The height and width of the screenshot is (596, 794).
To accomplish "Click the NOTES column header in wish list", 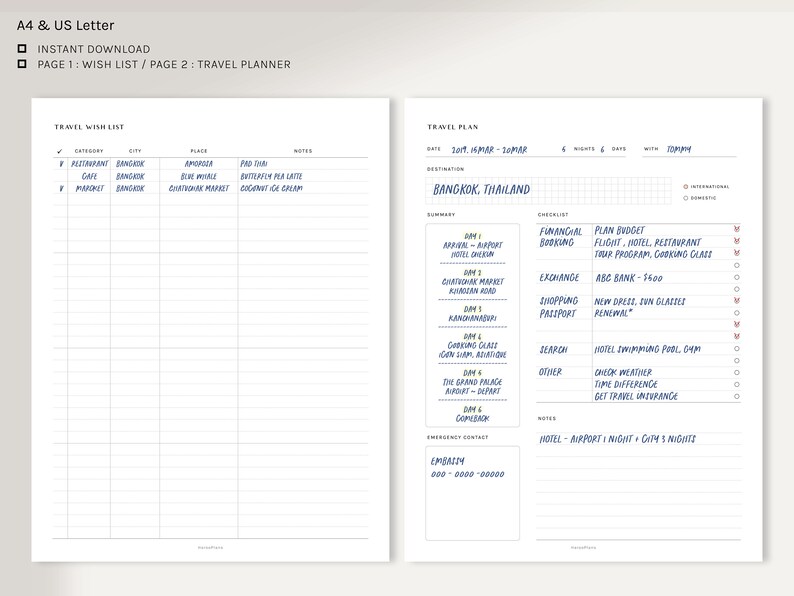I will [303, 151].
